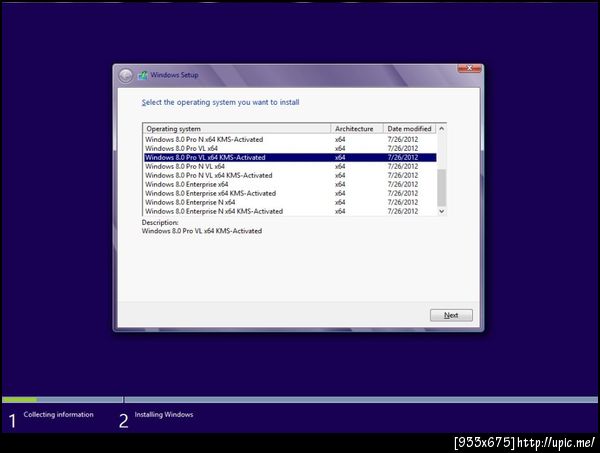The height and width of the screenshot is (453, 600).
Task: Click the back arrow in Windows Setup
Action: (126, 76)
